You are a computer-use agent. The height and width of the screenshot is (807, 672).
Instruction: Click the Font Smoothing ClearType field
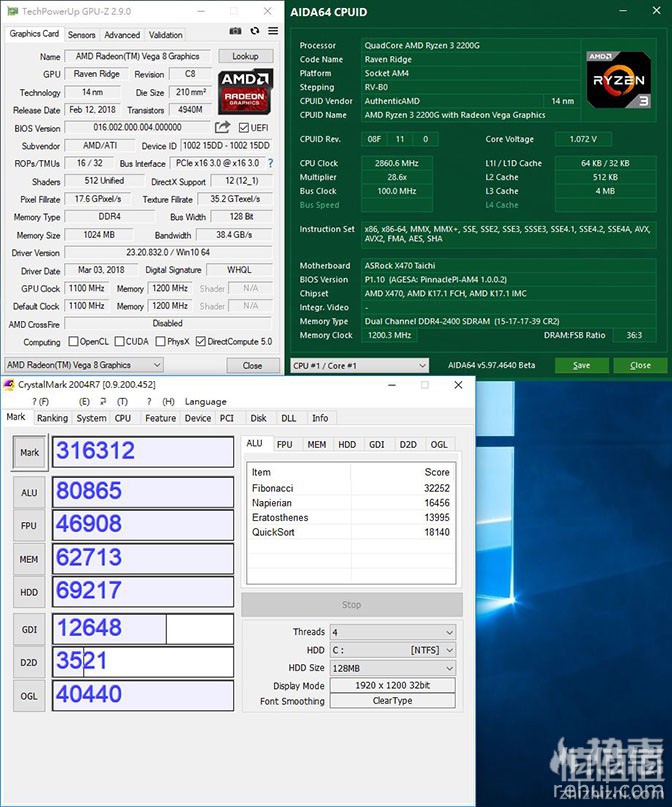pyautogui.click(x=393, y=701)
